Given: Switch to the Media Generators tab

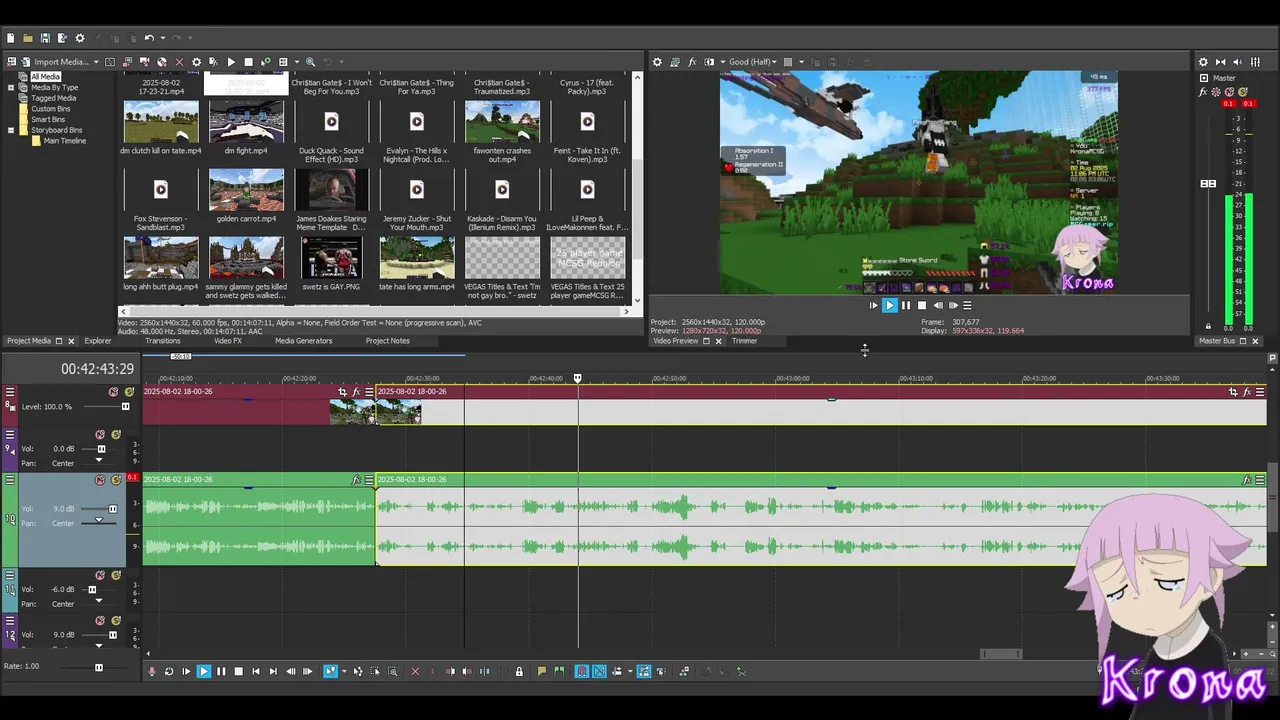Looking at the screenshot, I should point(304,341).
